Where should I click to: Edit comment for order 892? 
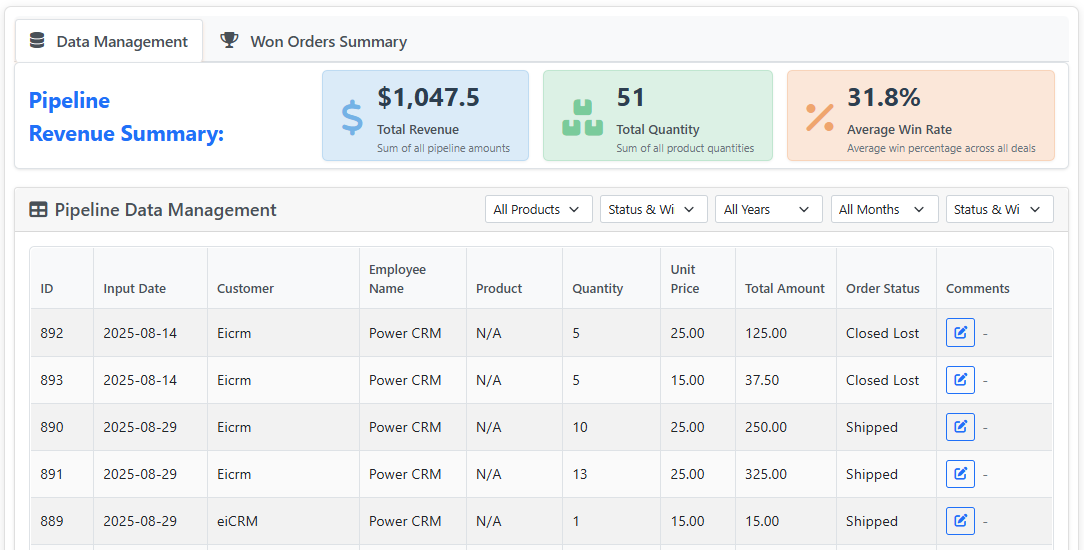tap(960, 332)
